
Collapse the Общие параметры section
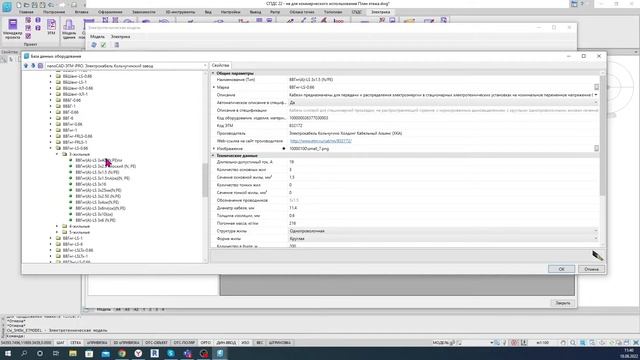coord(213,73)
